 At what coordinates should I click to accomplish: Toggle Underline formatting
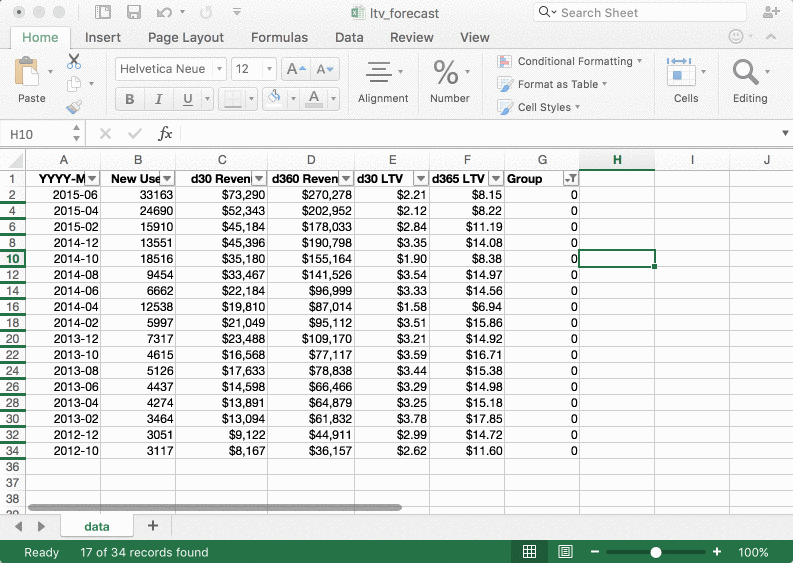tap(188, 99)
